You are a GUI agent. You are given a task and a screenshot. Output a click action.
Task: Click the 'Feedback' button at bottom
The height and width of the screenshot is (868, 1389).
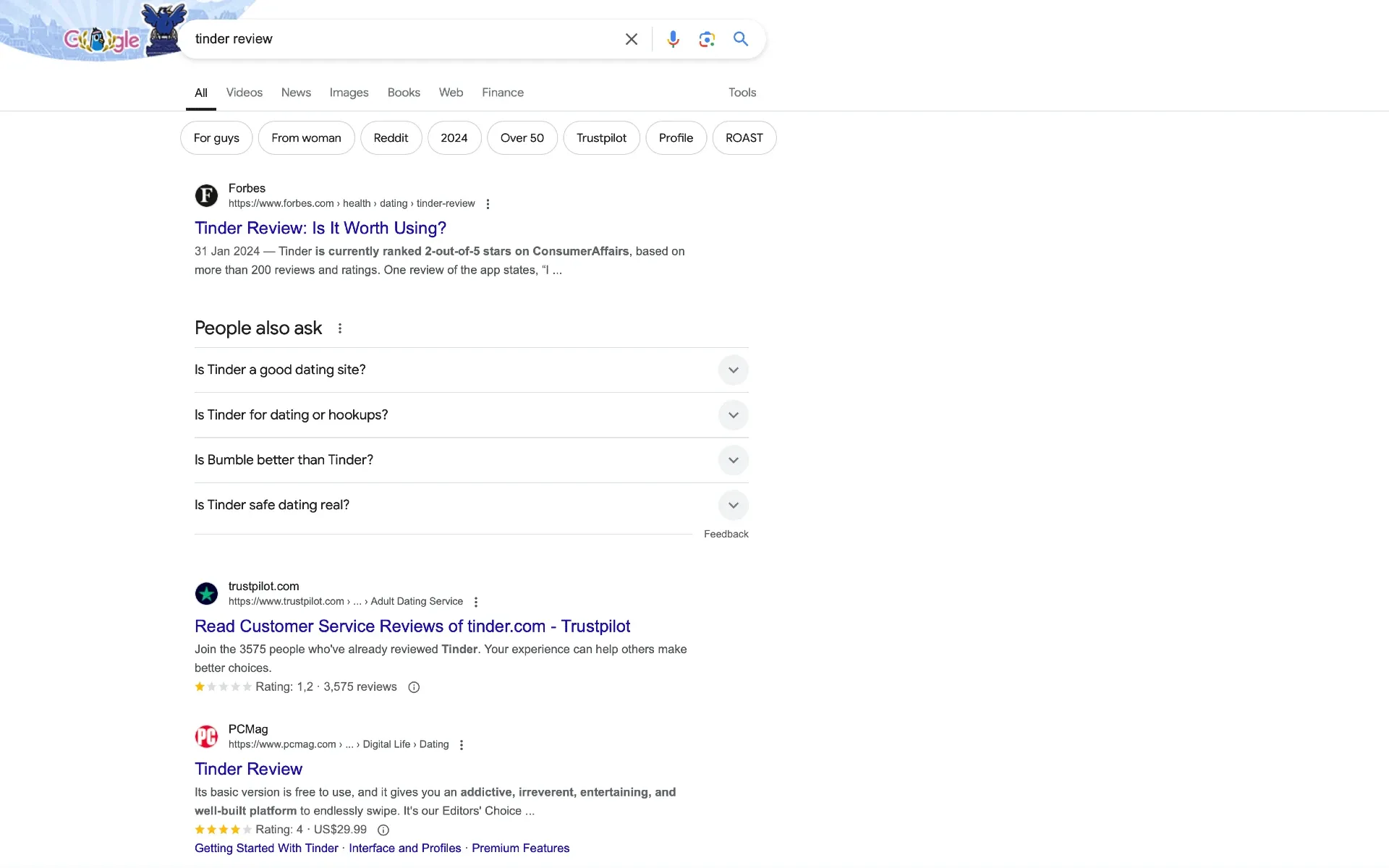[725, 533]
